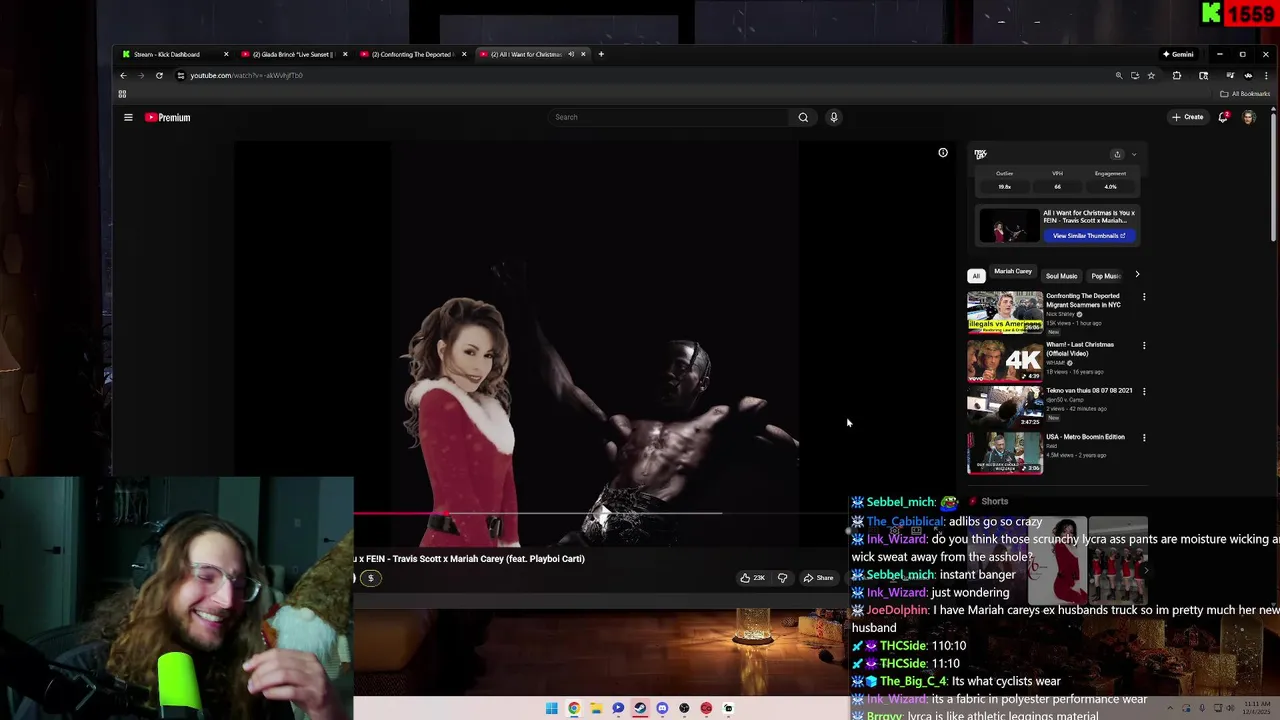Like the video with thumbs up

point(752,578)
